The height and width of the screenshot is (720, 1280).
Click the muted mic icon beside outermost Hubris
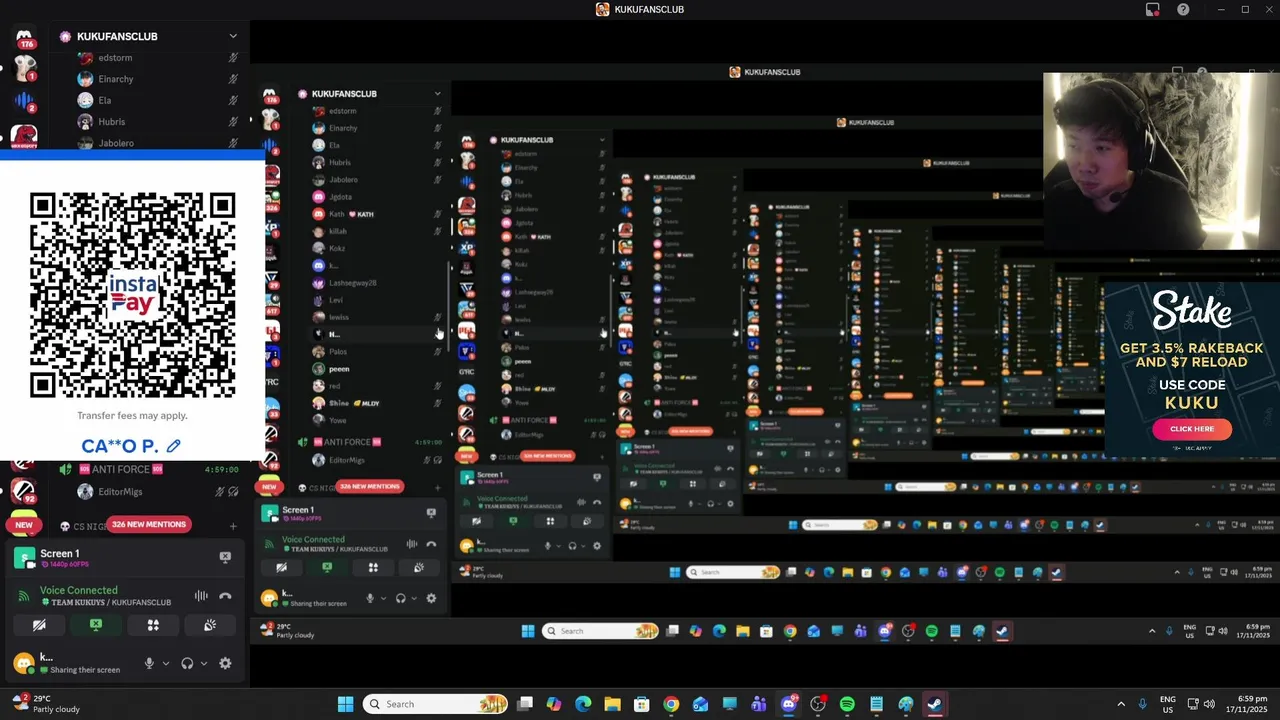[233, 122]
